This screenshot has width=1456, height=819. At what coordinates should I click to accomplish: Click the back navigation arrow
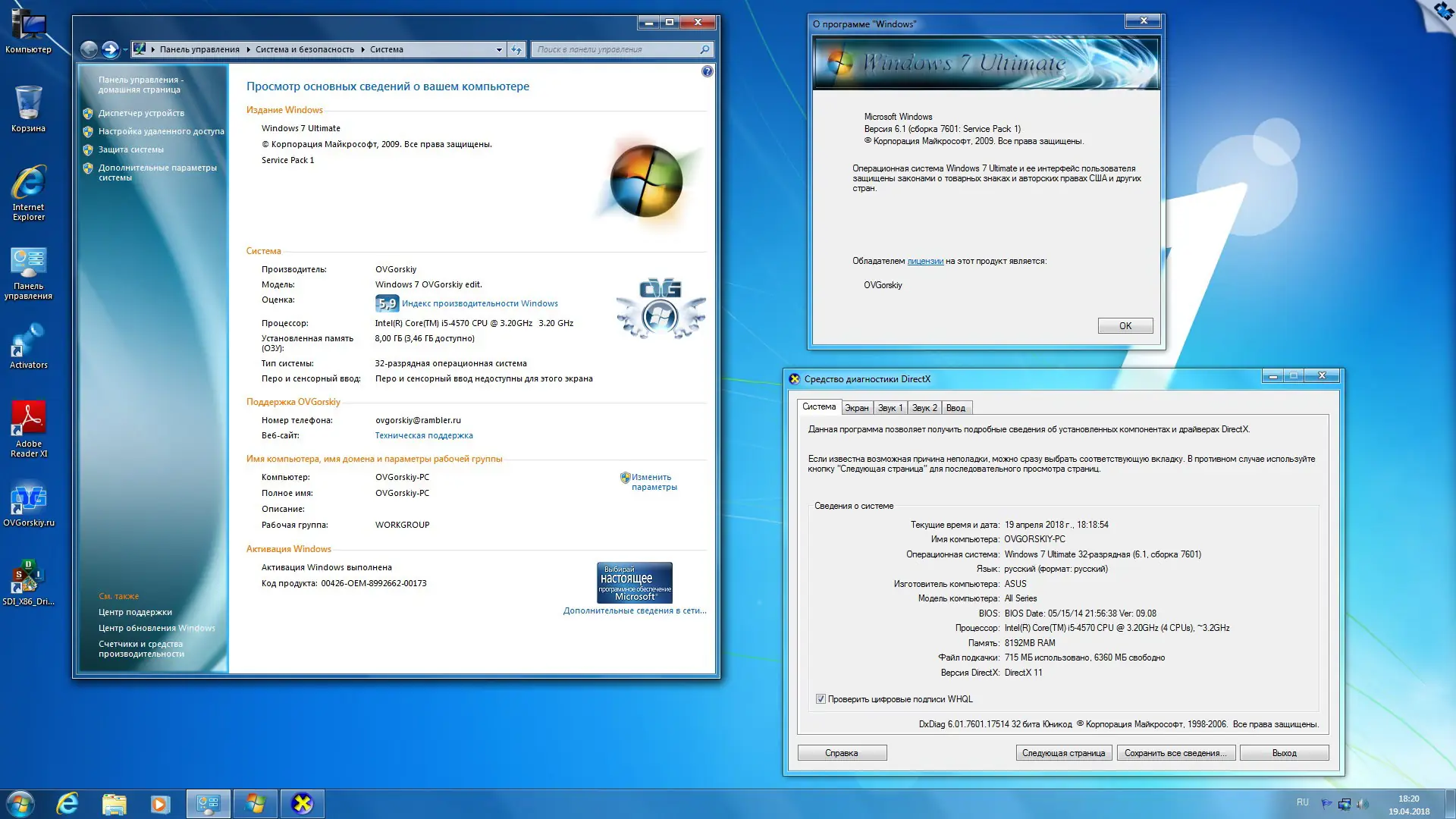89,50
